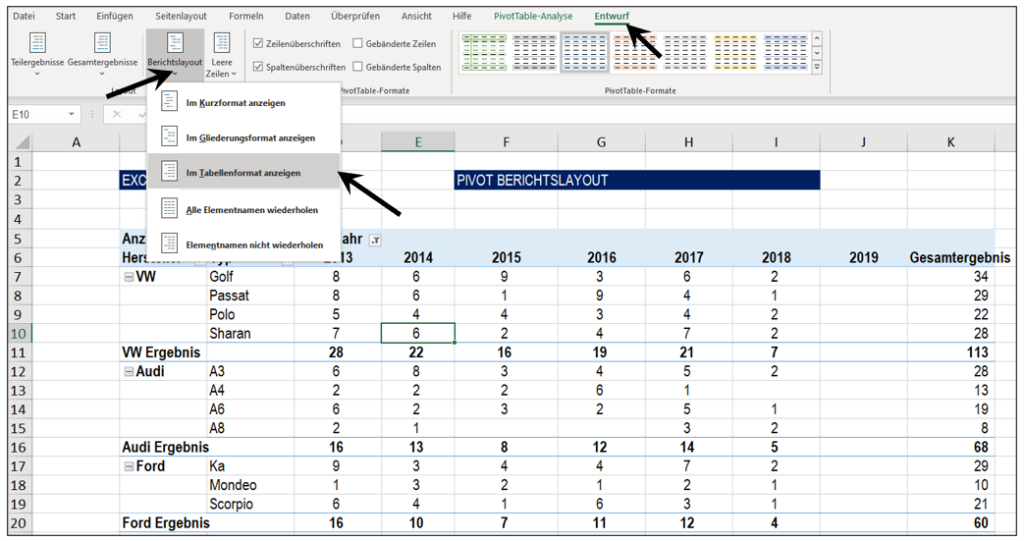Click the Berichtslayout report layout button
The width and height of the screenshot is (1024, 541).
point(174,54)
